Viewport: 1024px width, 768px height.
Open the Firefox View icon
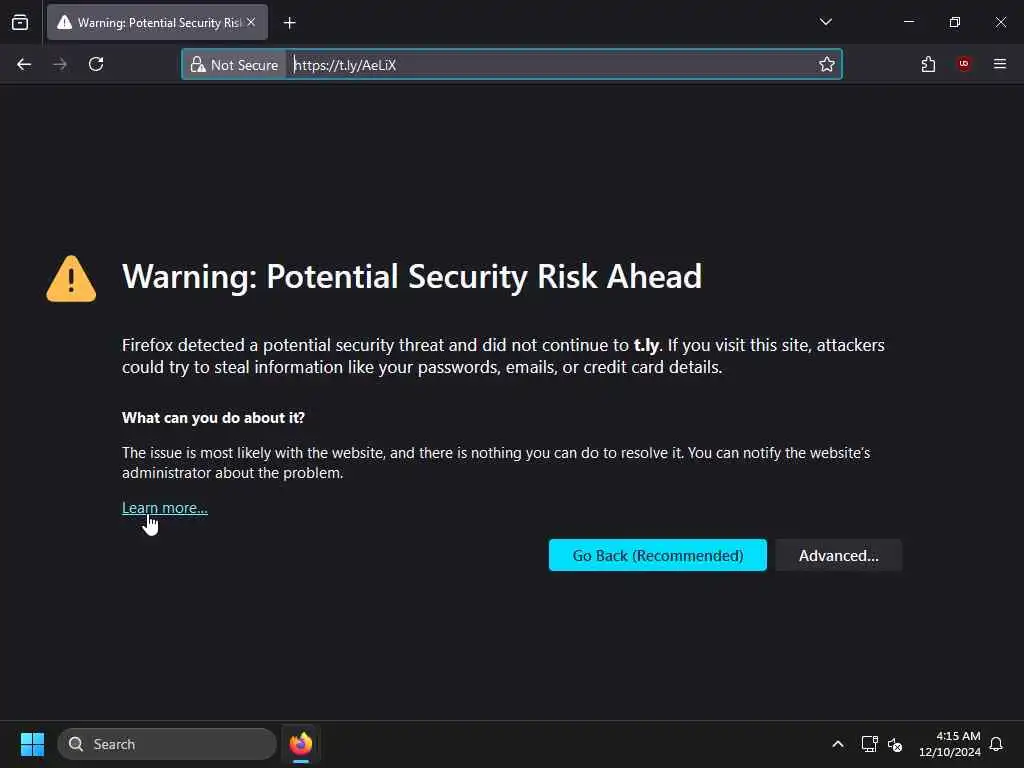(x=20, y=23)
